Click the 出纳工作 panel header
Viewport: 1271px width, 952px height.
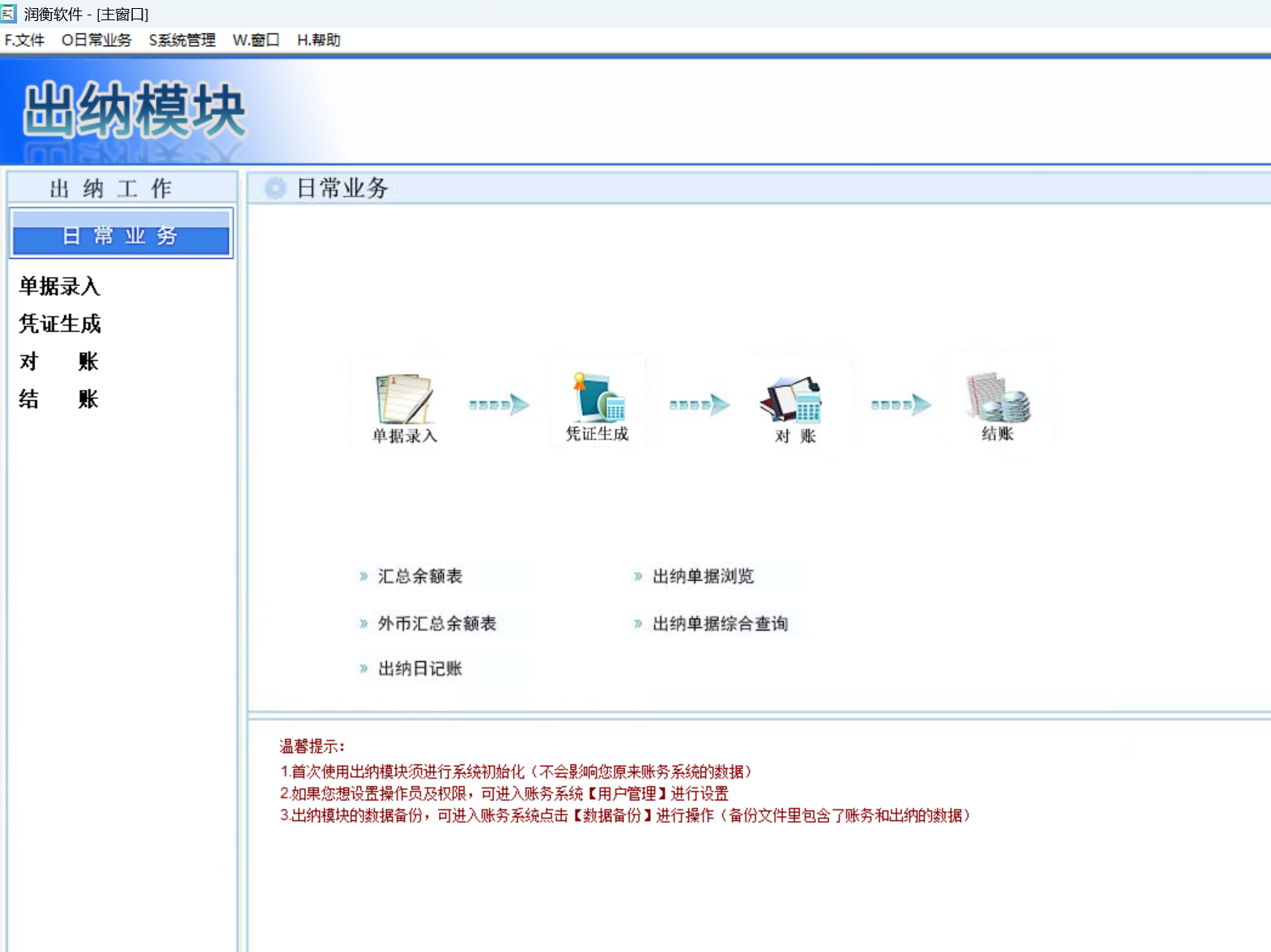click(122, 188)
